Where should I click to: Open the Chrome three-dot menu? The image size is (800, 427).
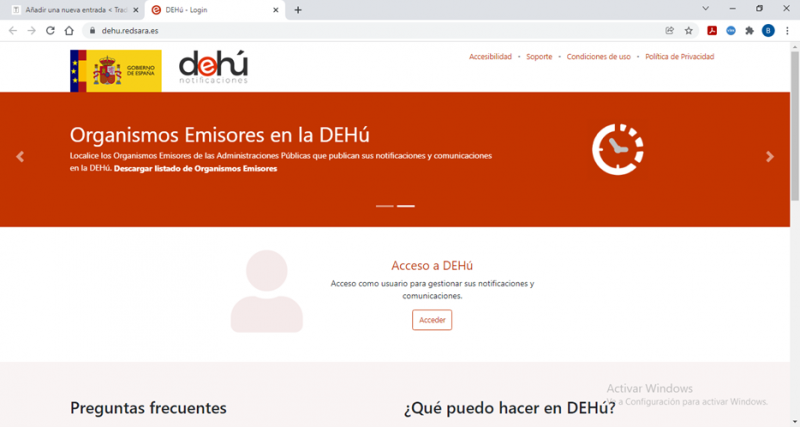click(x=787, y=31)
